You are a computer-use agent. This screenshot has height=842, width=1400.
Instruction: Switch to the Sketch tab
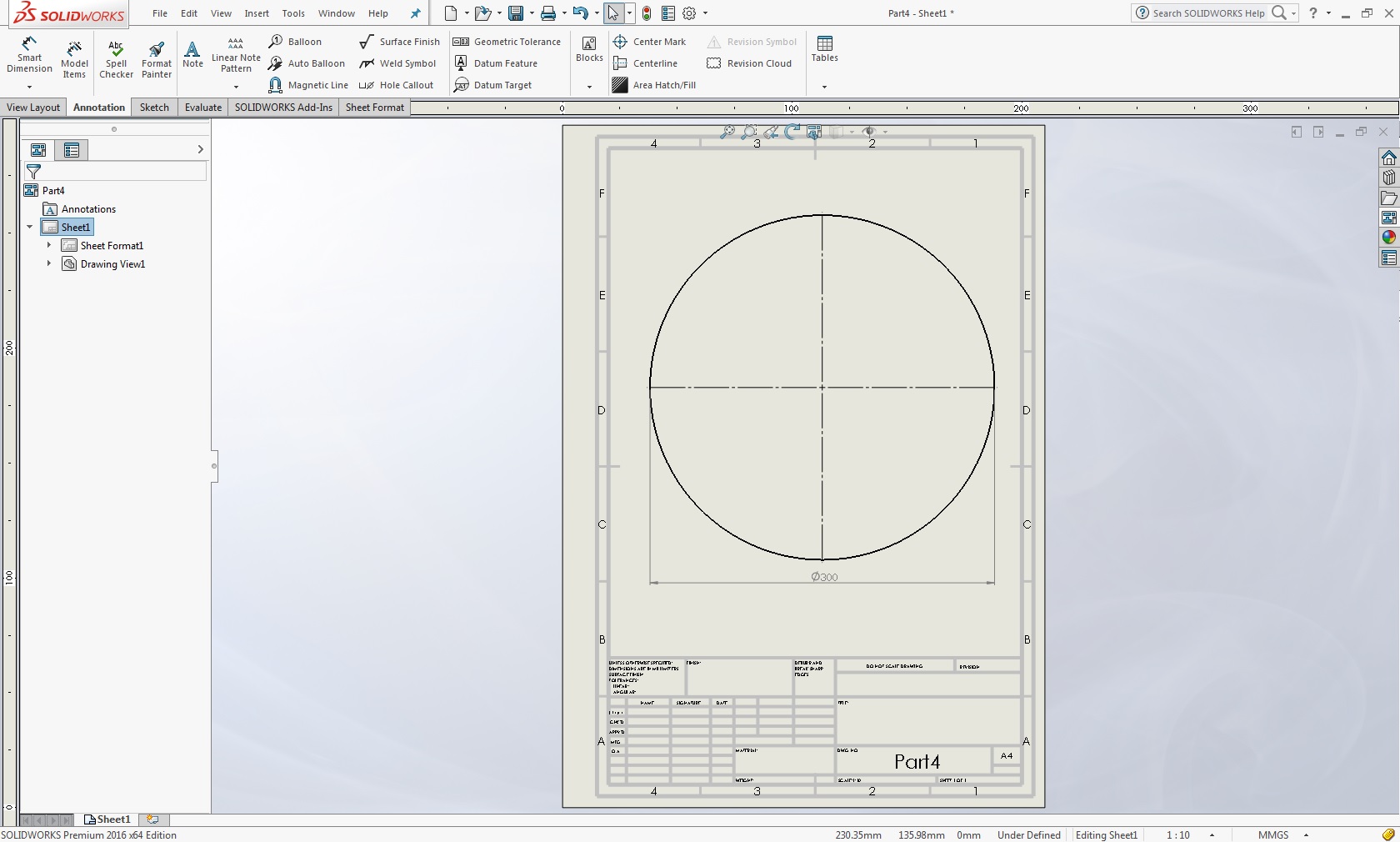coord(154,108)
